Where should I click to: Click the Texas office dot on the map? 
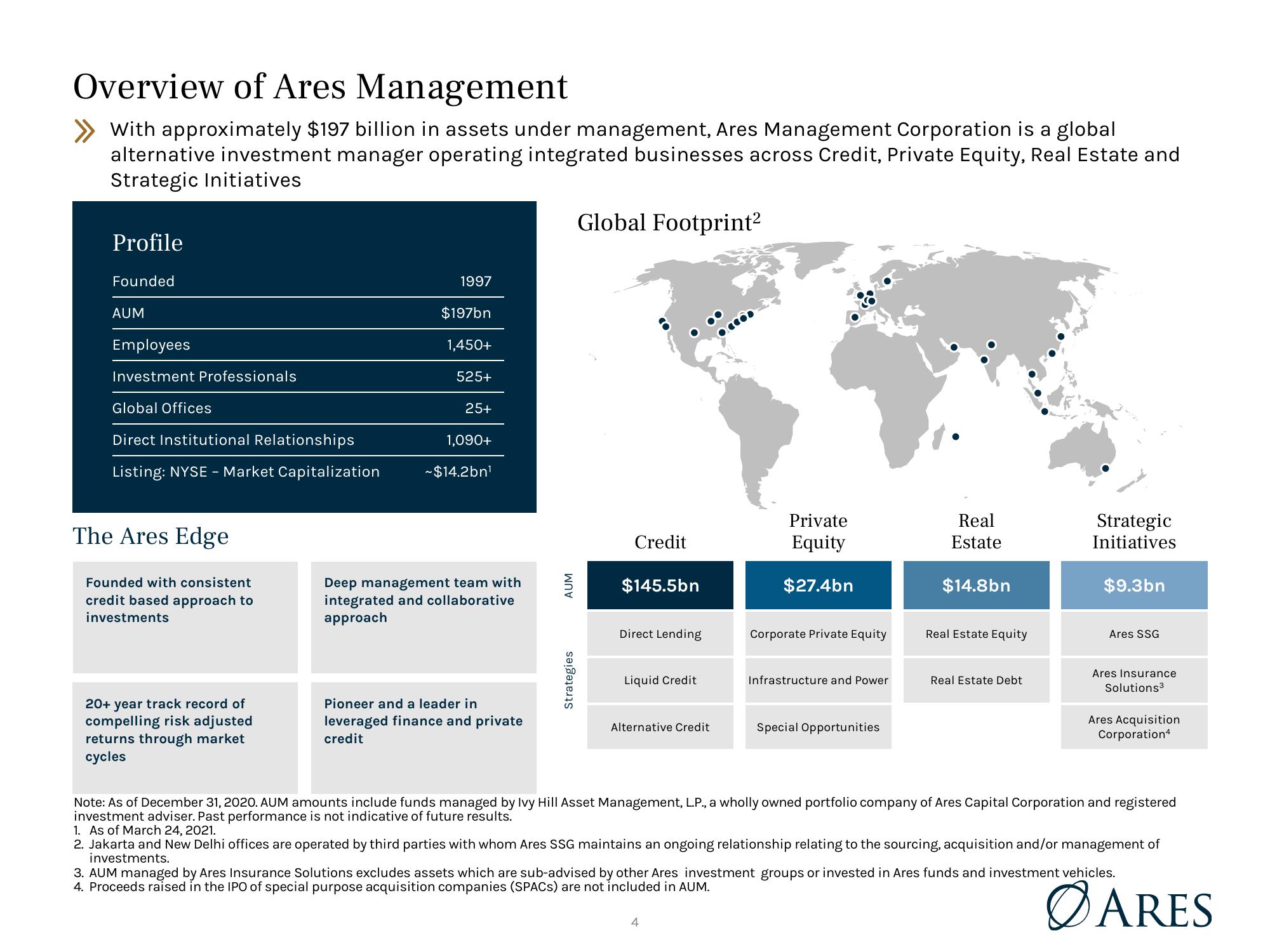click(694, 333)
